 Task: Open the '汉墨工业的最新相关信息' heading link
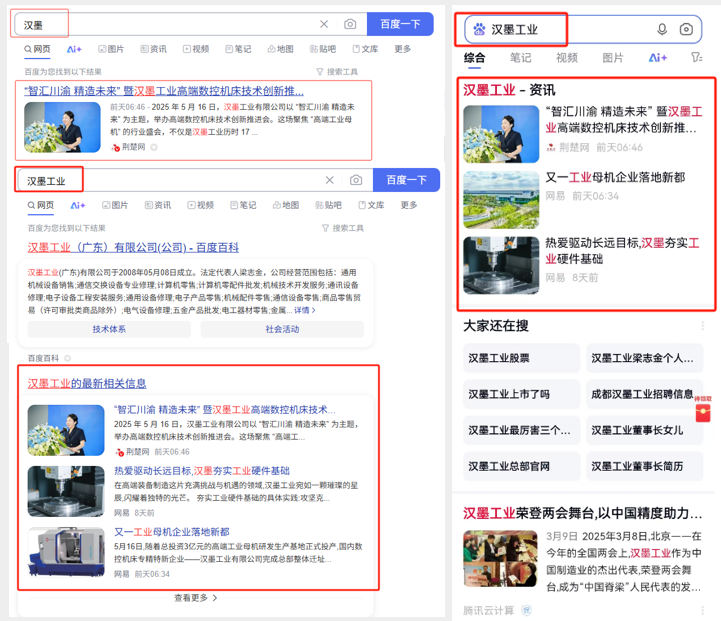87,383
